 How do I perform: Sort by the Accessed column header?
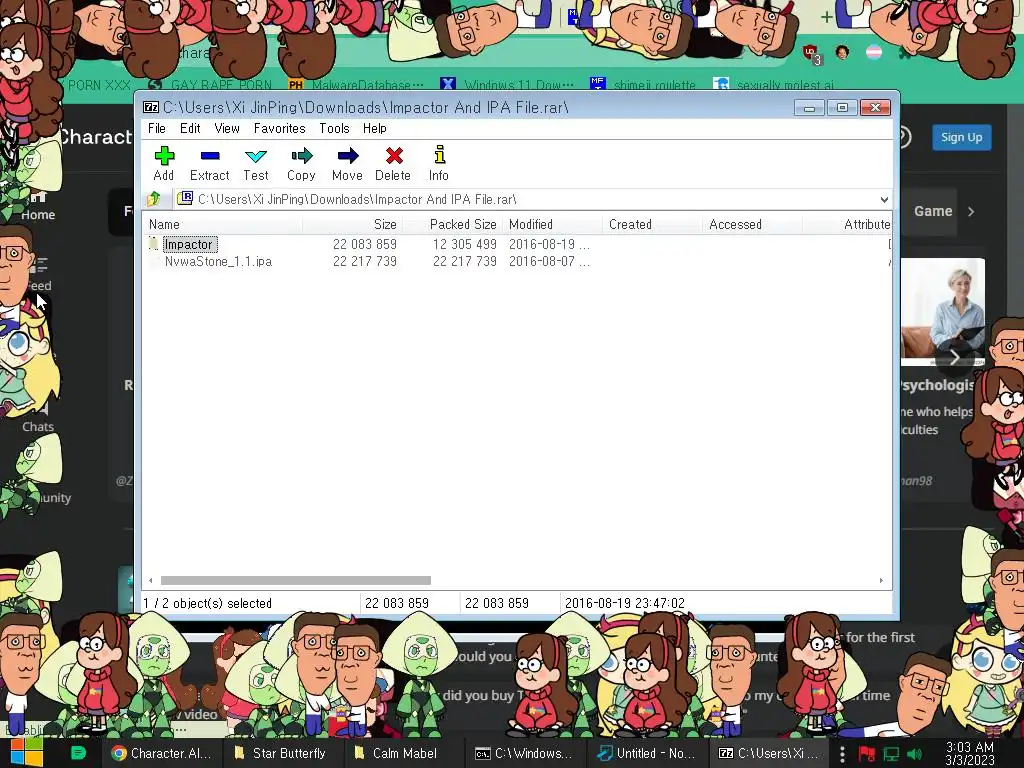(752, 225)
